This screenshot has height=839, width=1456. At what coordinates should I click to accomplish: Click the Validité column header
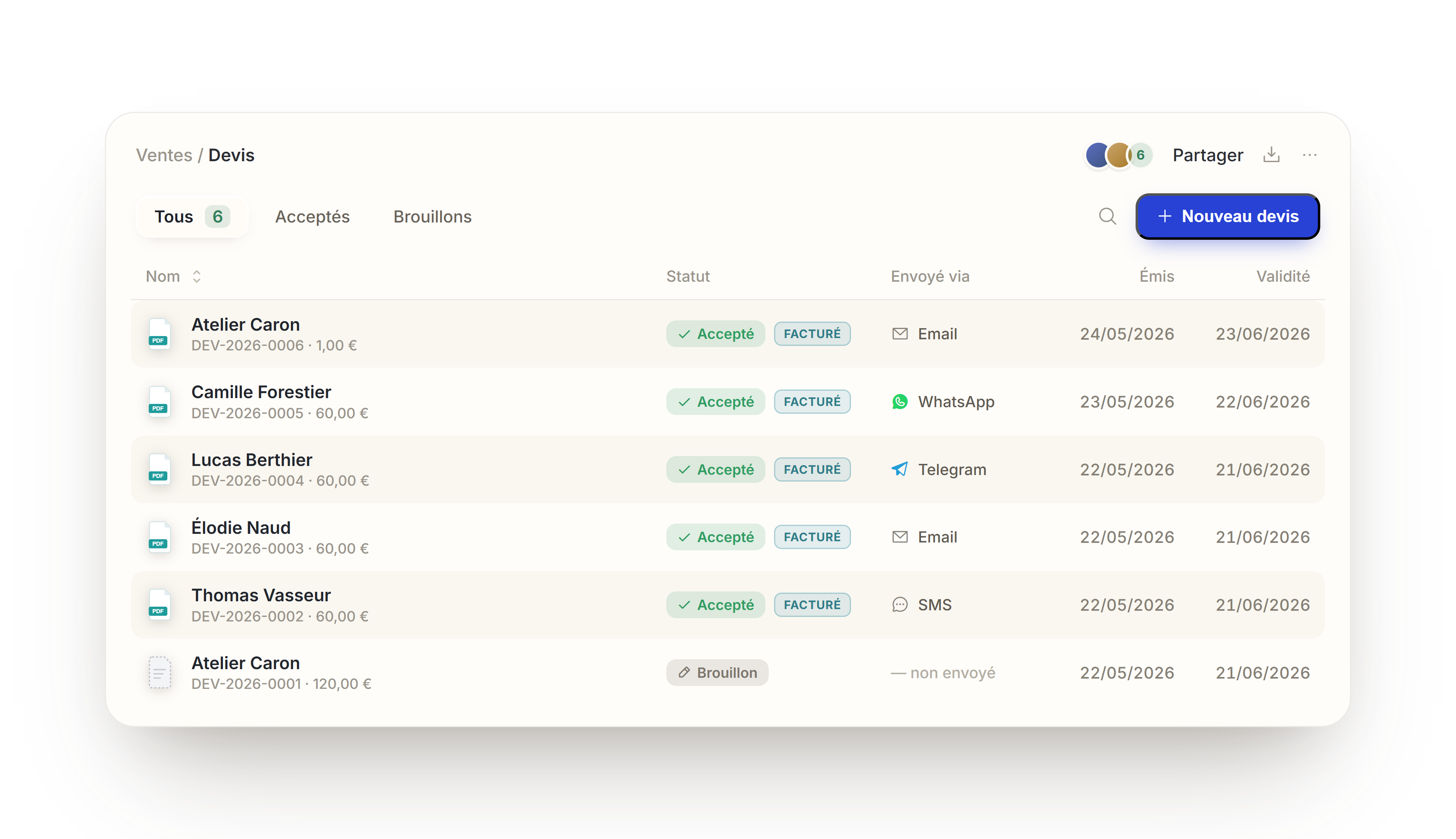pyautogui.click(x=1283, y=276)
